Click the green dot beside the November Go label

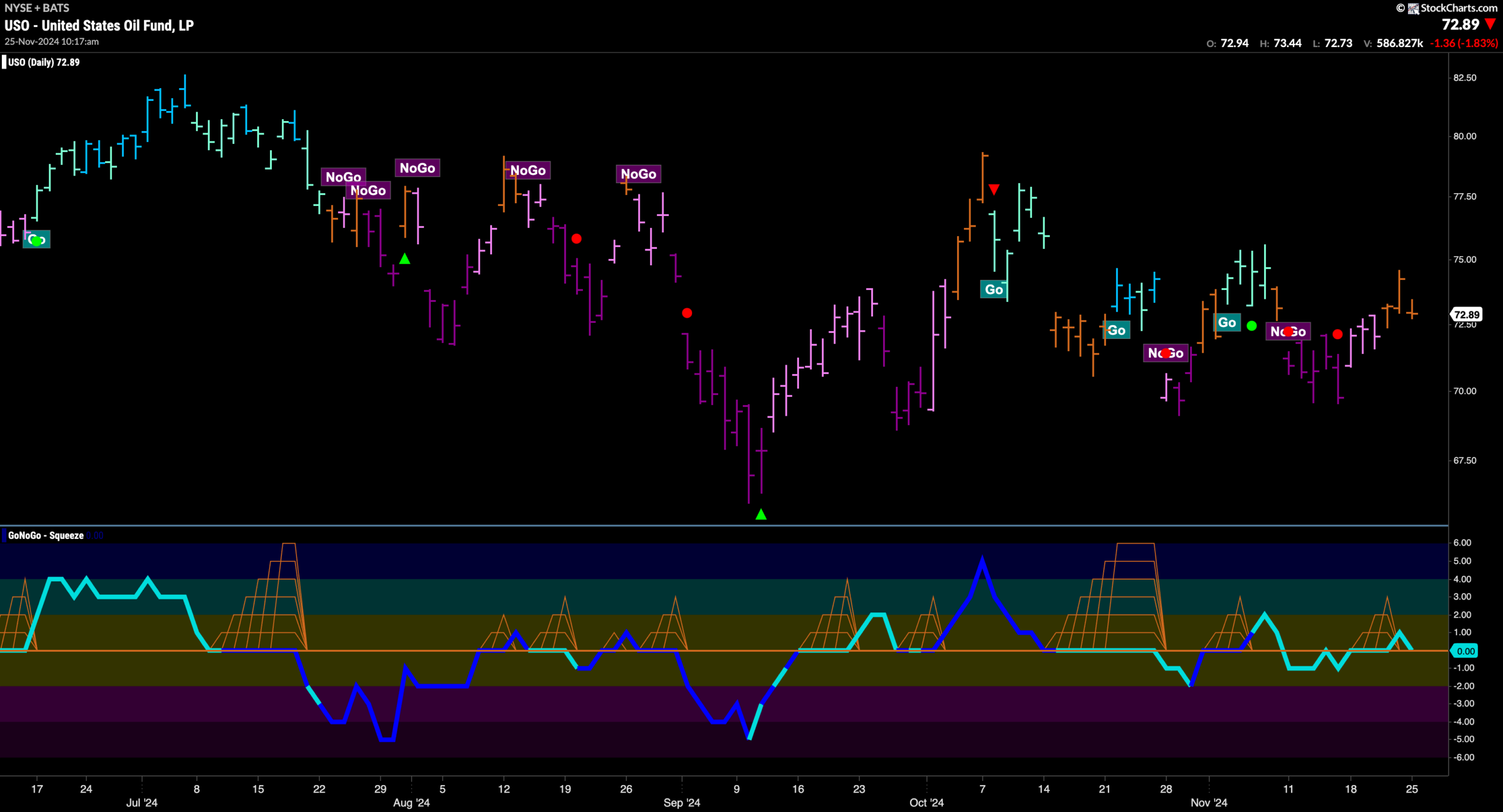(1252, 325)
